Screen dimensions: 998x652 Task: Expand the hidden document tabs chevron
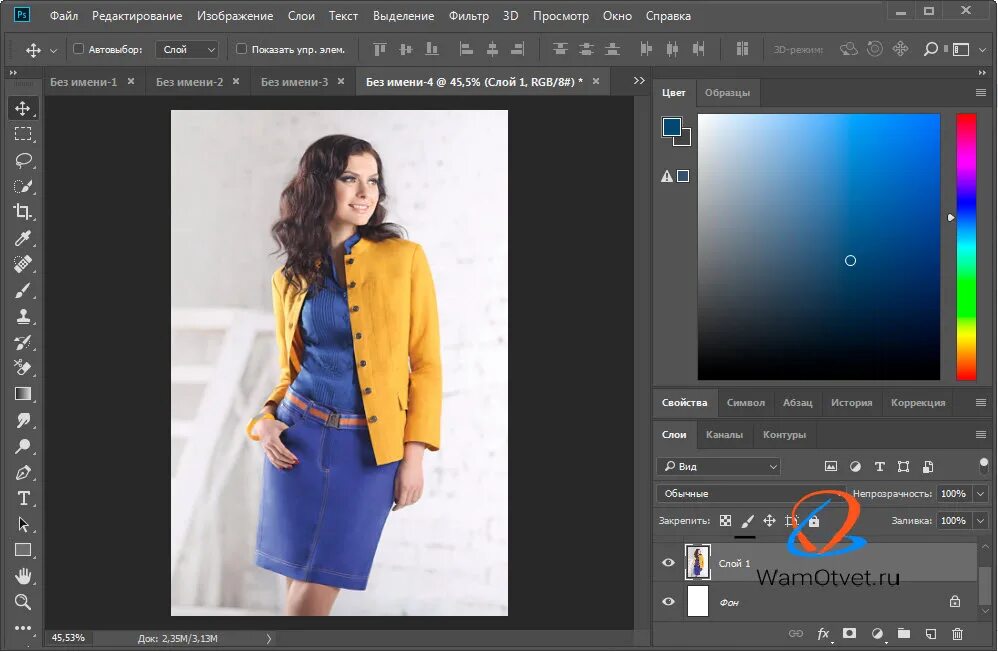click(639, 81)
